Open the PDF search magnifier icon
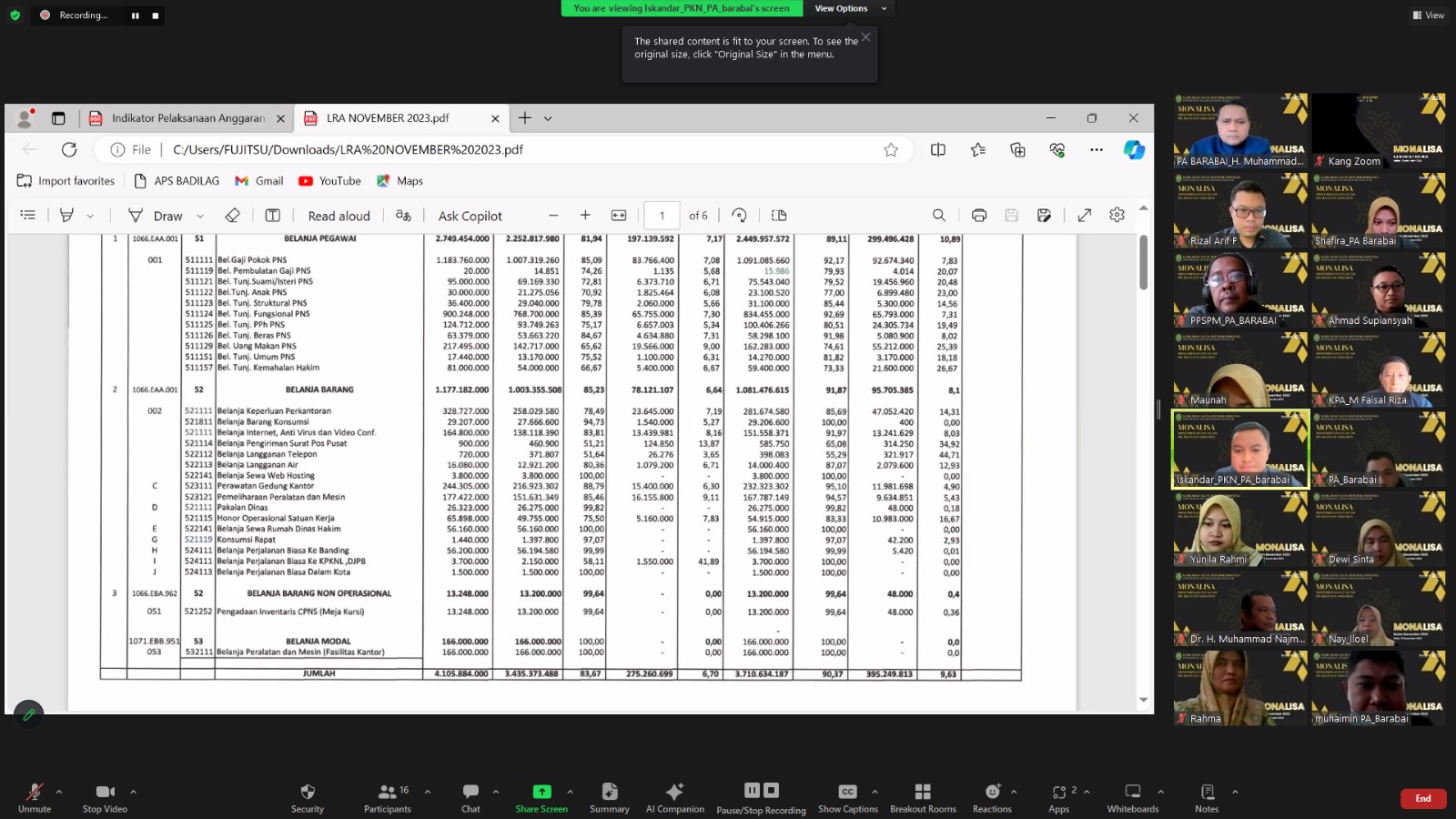Image resolution: width=1456 pixels, height=819 pixels. (938, 216)
